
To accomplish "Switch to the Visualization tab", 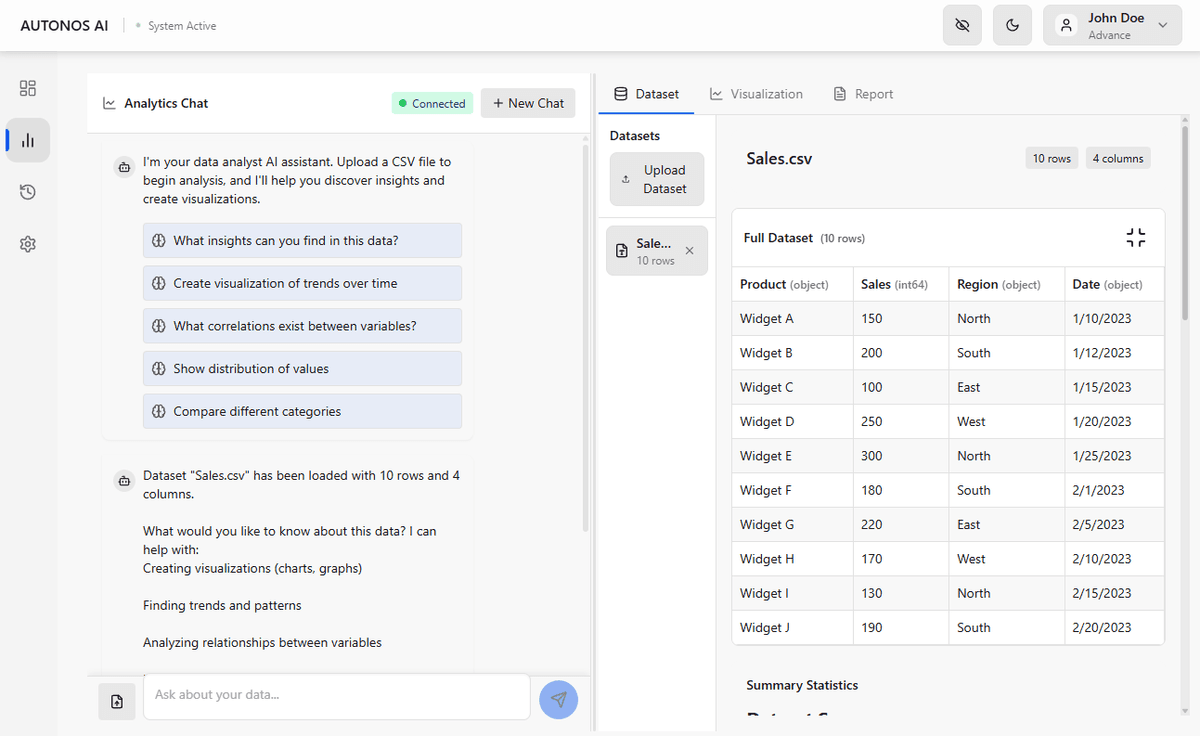I will click(x=757, y=93).
